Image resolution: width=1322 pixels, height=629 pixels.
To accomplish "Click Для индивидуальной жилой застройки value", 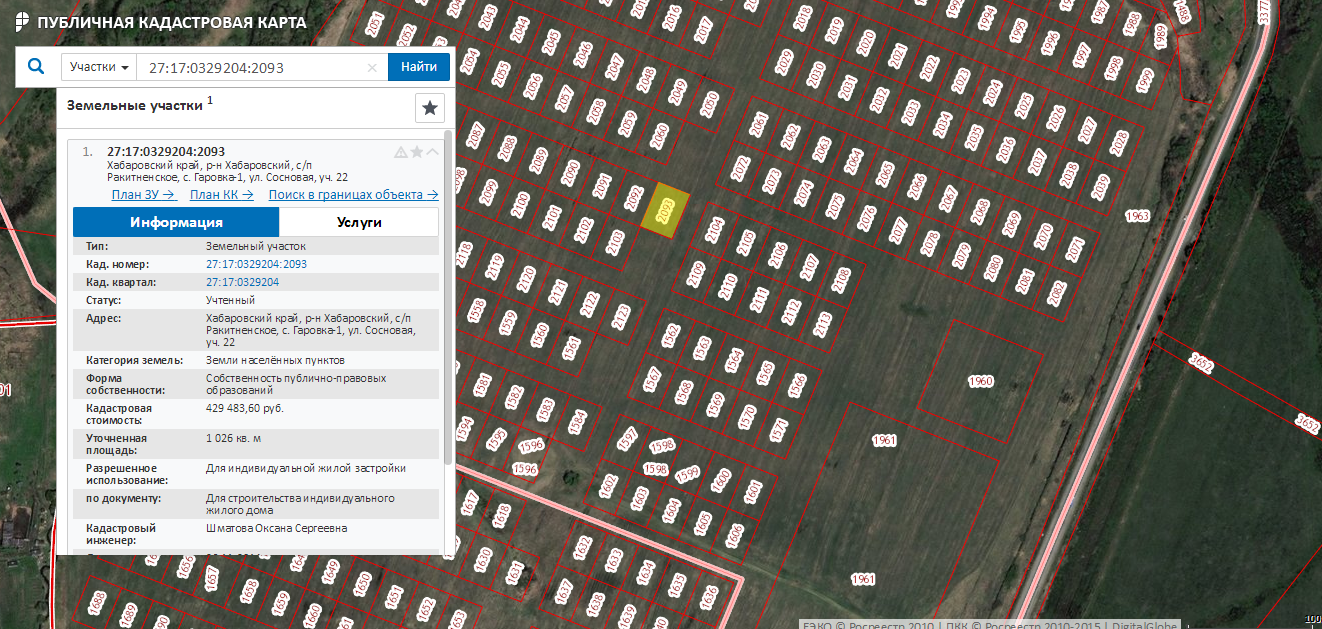I will pyautogui.click(x=306, y=468).
